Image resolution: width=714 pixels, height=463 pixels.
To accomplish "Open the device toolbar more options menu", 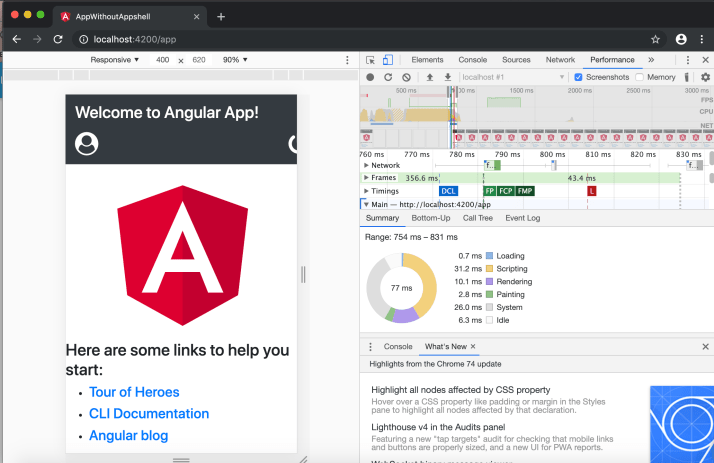I will (x=347, y=60).
